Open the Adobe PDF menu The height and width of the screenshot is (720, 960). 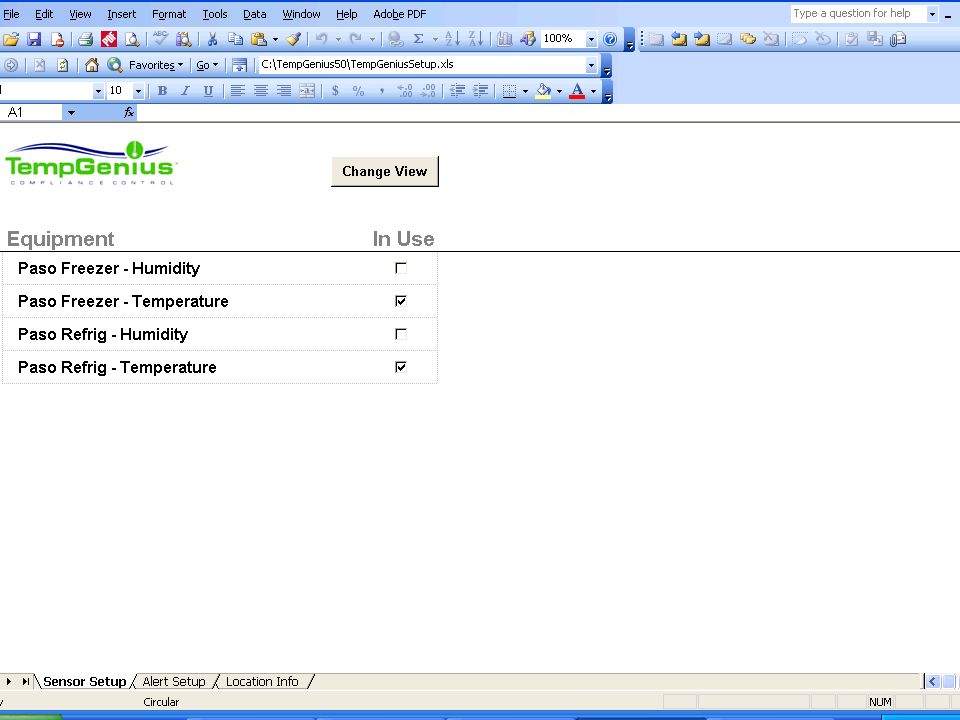click(x=400, y=13)
